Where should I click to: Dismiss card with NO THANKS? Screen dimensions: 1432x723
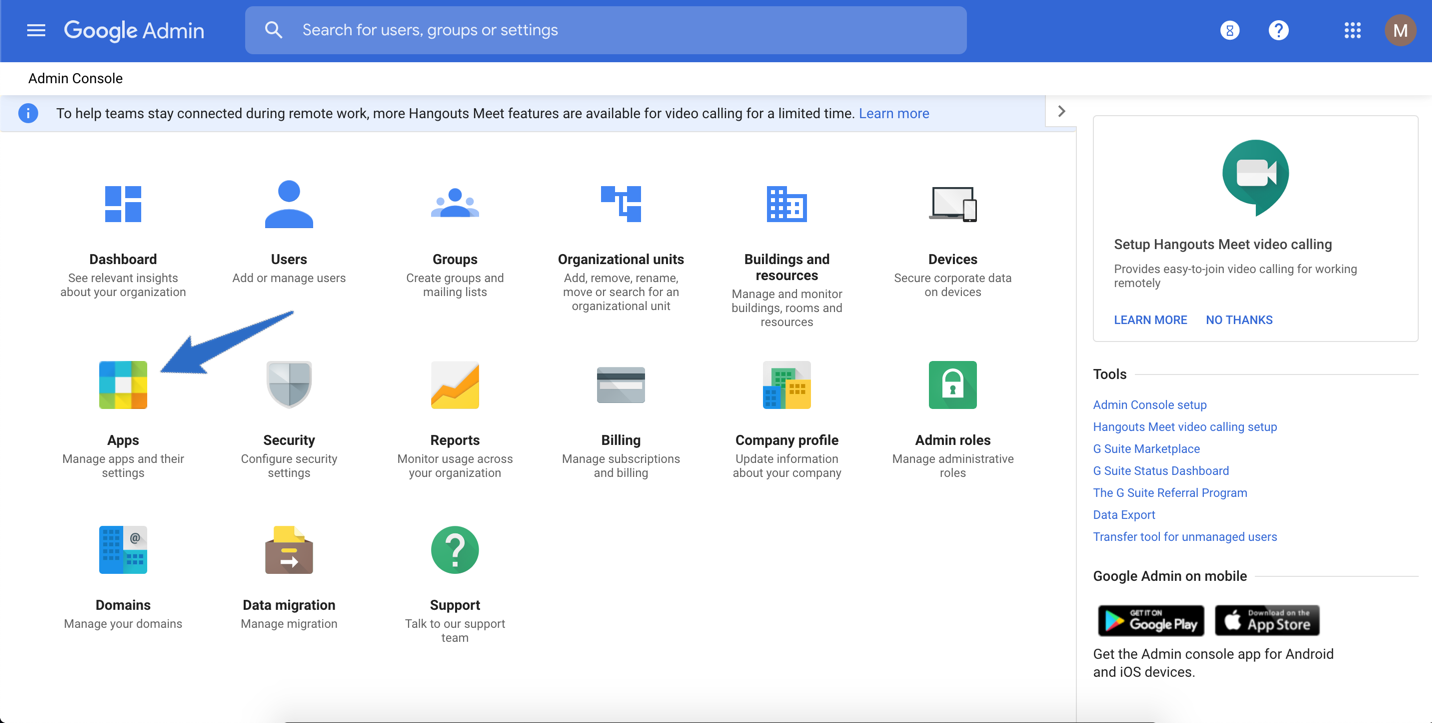point(1239,320)
